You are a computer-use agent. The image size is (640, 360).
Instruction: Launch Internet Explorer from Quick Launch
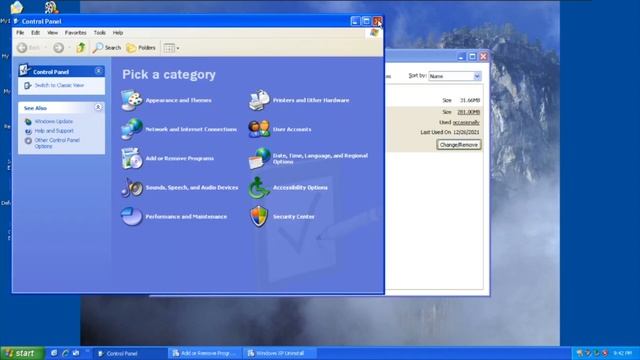pyautogui.click(x=64, y=353)
